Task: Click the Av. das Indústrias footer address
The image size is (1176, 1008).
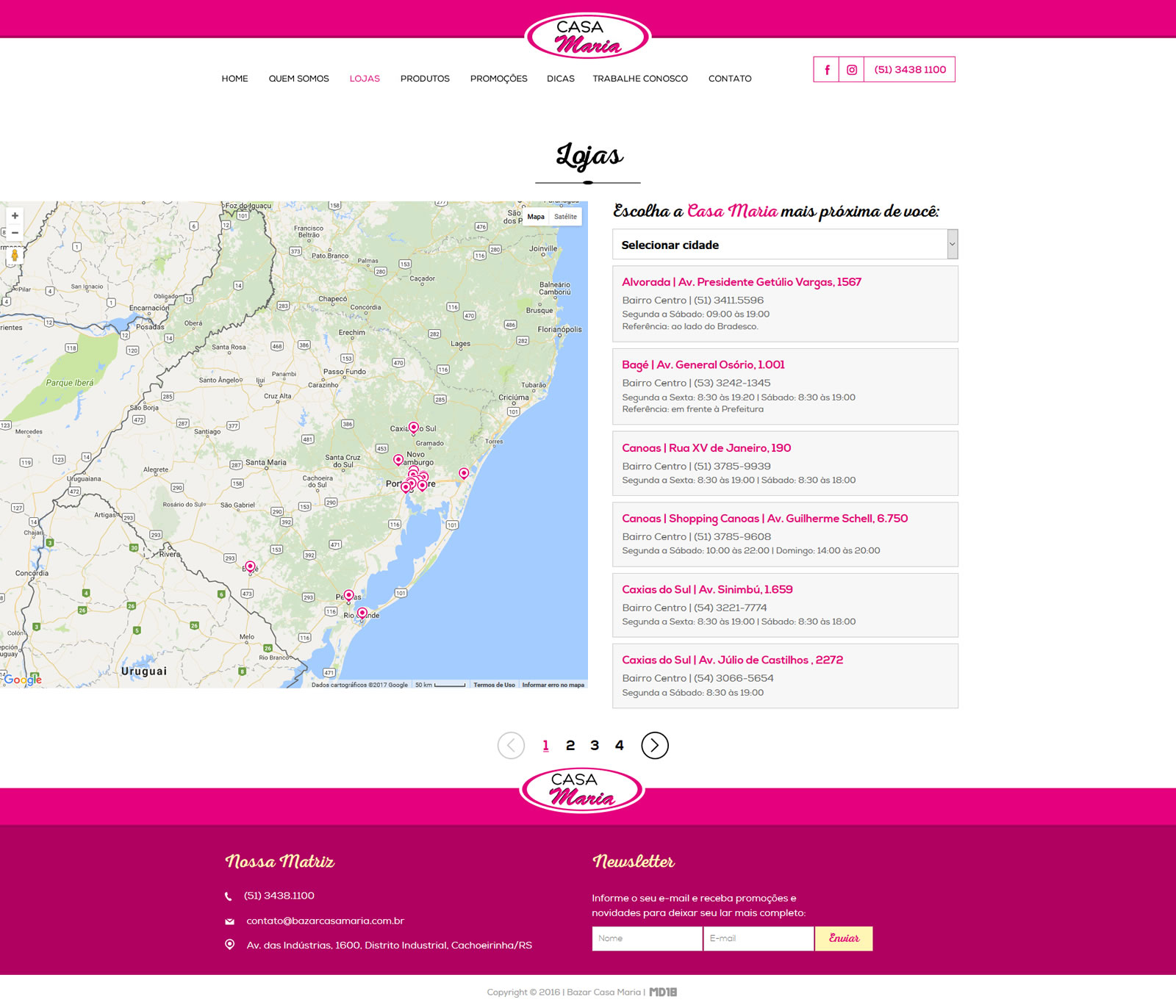Action: tap(389, 946)
